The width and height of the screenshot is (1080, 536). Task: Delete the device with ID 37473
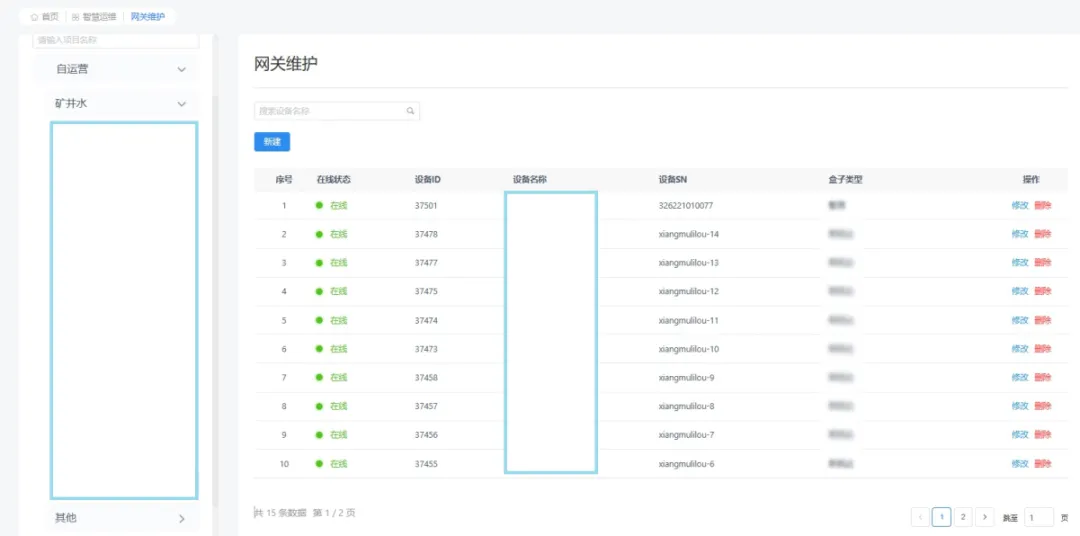pyautogui.click(x=1043, y=349)
